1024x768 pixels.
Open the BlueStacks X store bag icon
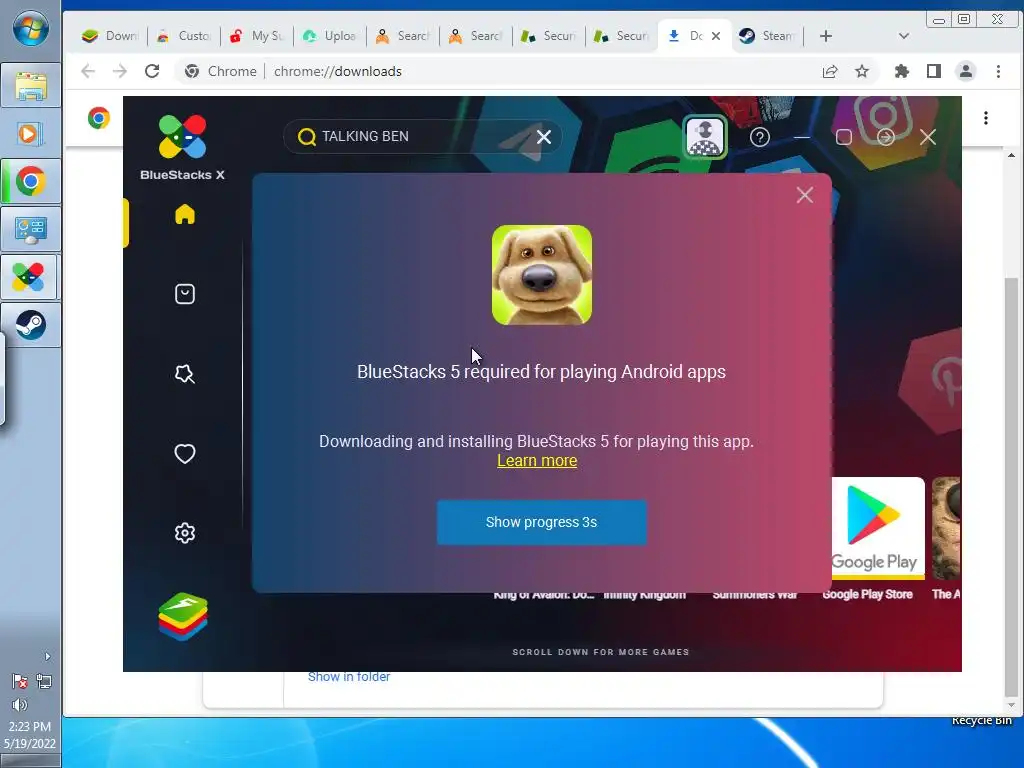pos(185,294)
